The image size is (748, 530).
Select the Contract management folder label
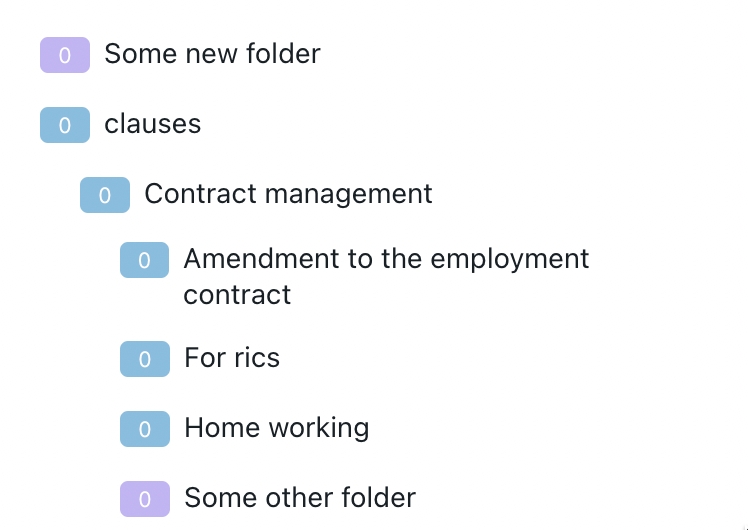(x=288, y=194)
